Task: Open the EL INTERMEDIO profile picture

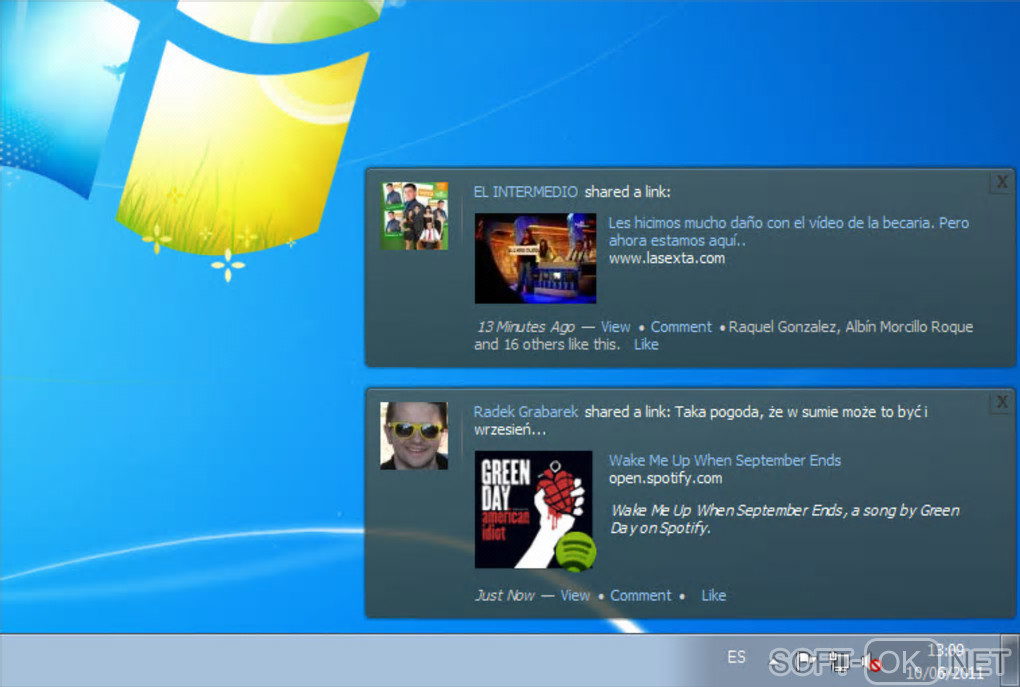Action: pos(414,216)
